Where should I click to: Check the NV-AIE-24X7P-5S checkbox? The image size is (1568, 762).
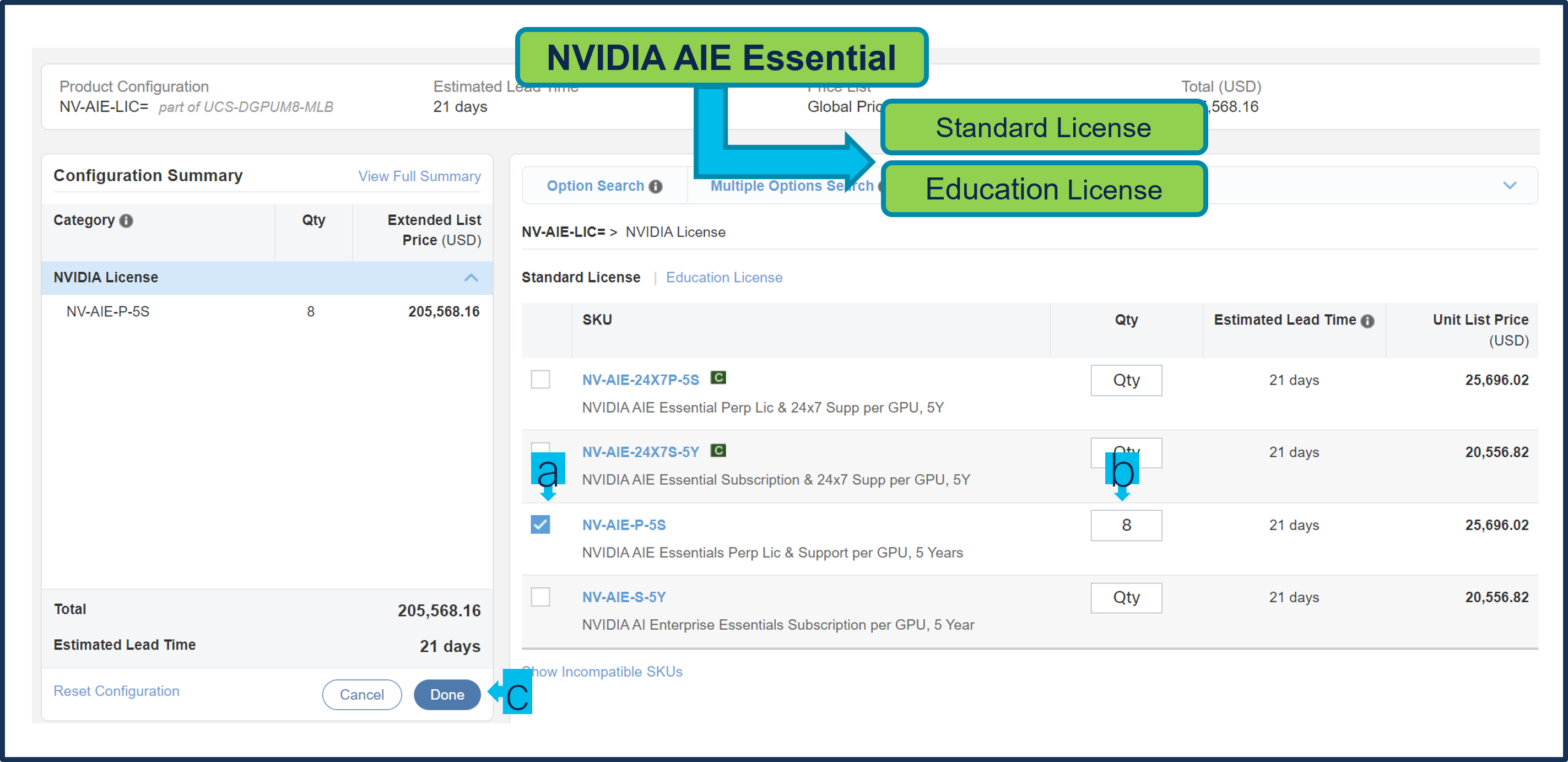(x=540, y=379)
